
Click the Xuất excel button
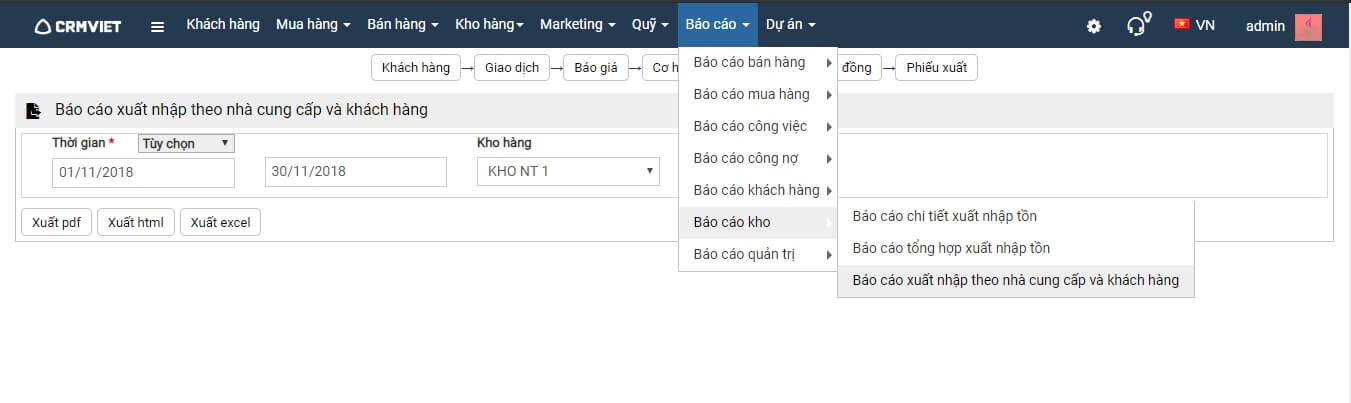221,222
